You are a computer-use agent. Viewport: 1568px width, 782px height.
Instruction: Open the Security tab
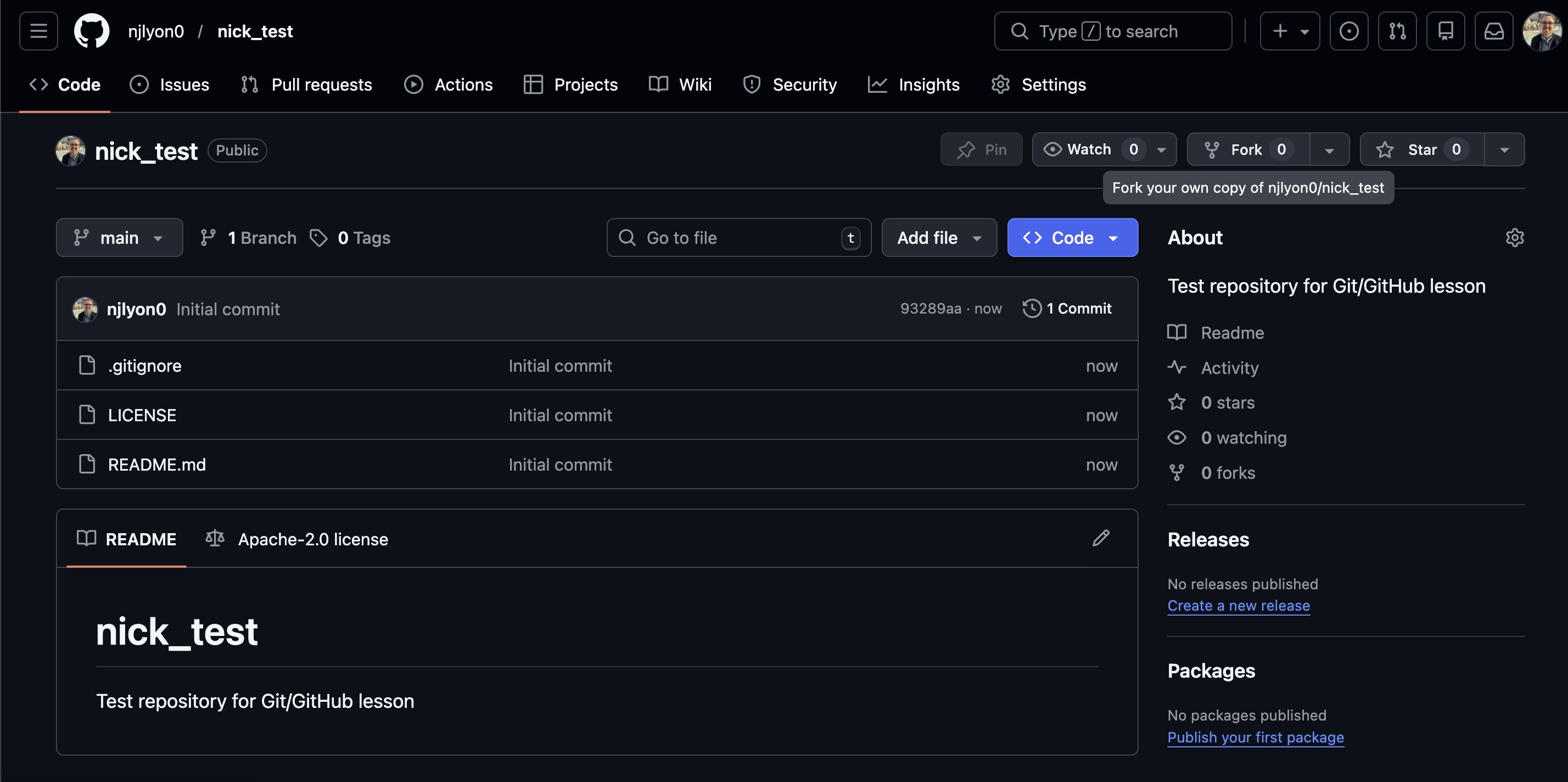tap(789, 85)
